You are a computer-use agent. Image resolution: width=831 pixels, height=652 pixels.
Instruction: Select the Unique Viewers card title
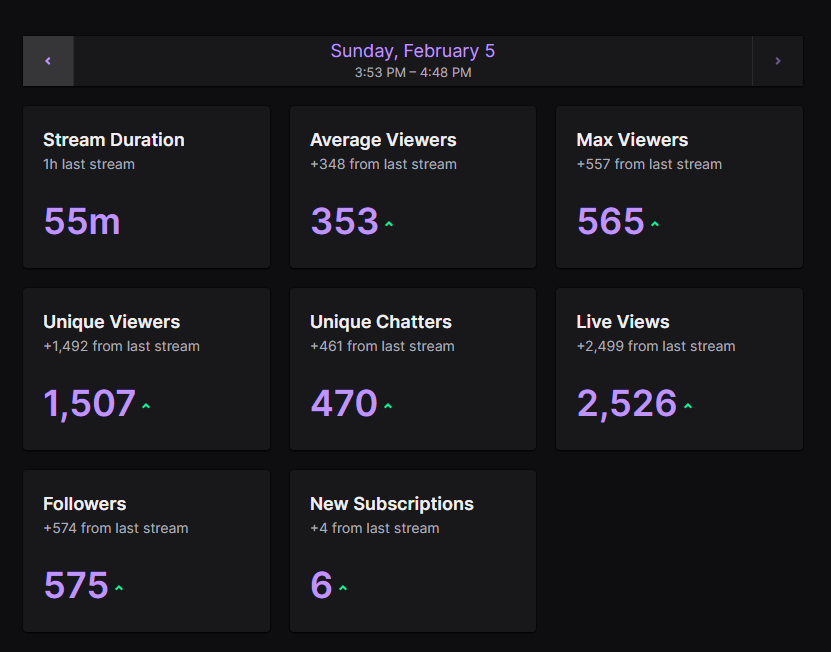pos(112,322)
